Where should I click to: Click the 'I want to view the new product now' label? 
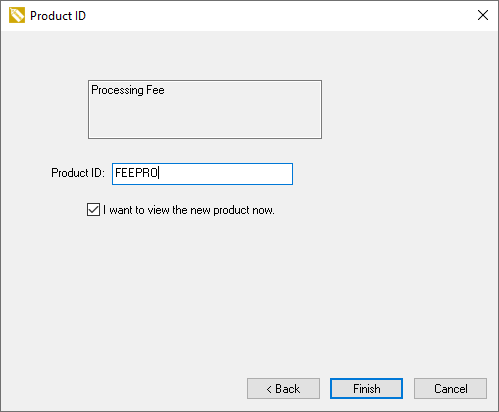coord(189,210)
